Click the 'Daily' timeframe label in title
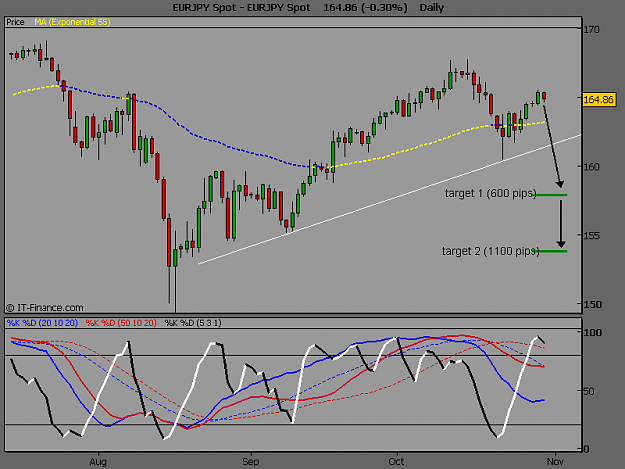 point(432,8)
